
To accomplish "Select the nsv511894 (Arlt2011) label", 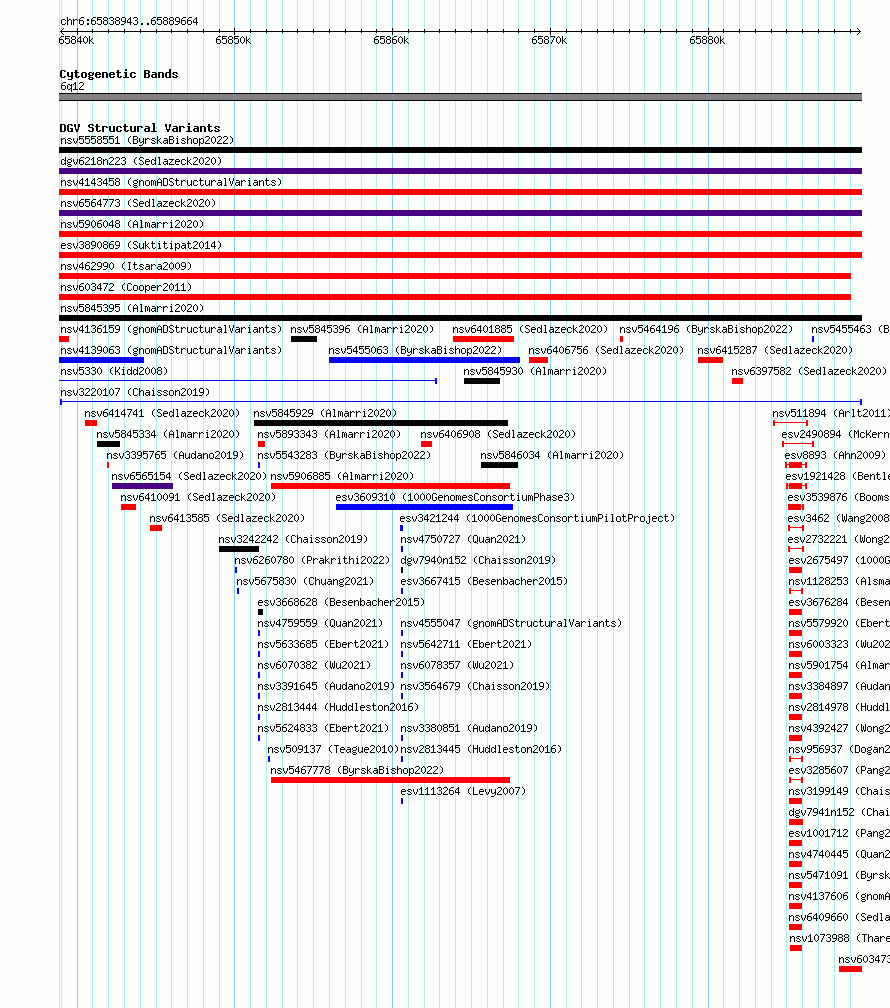I will [831, 413].
